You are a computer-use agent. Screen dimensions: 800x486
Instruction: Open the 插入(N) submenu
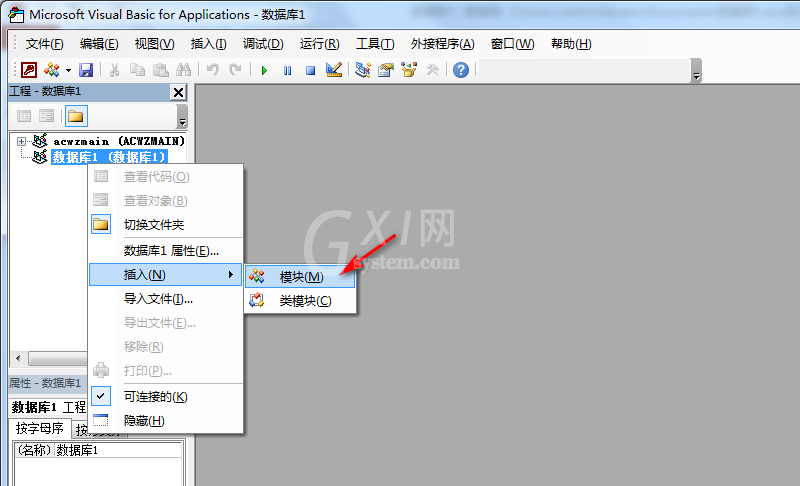(x=165, y=275)
